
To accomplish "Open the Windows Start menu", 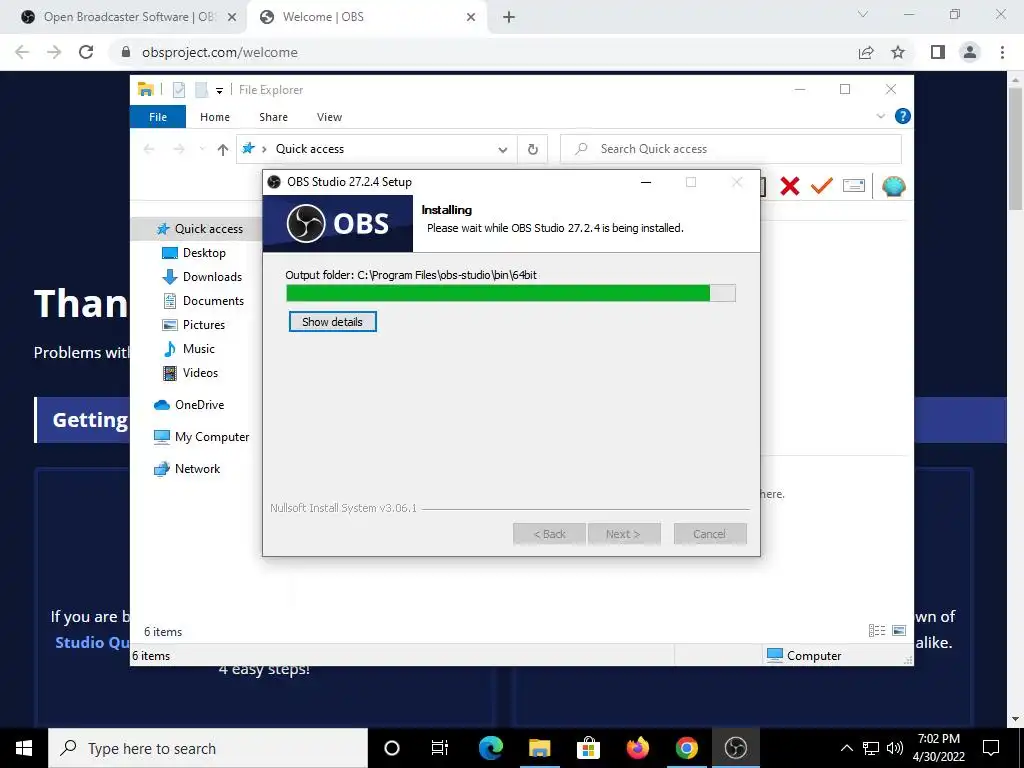I will pos(24,748).
